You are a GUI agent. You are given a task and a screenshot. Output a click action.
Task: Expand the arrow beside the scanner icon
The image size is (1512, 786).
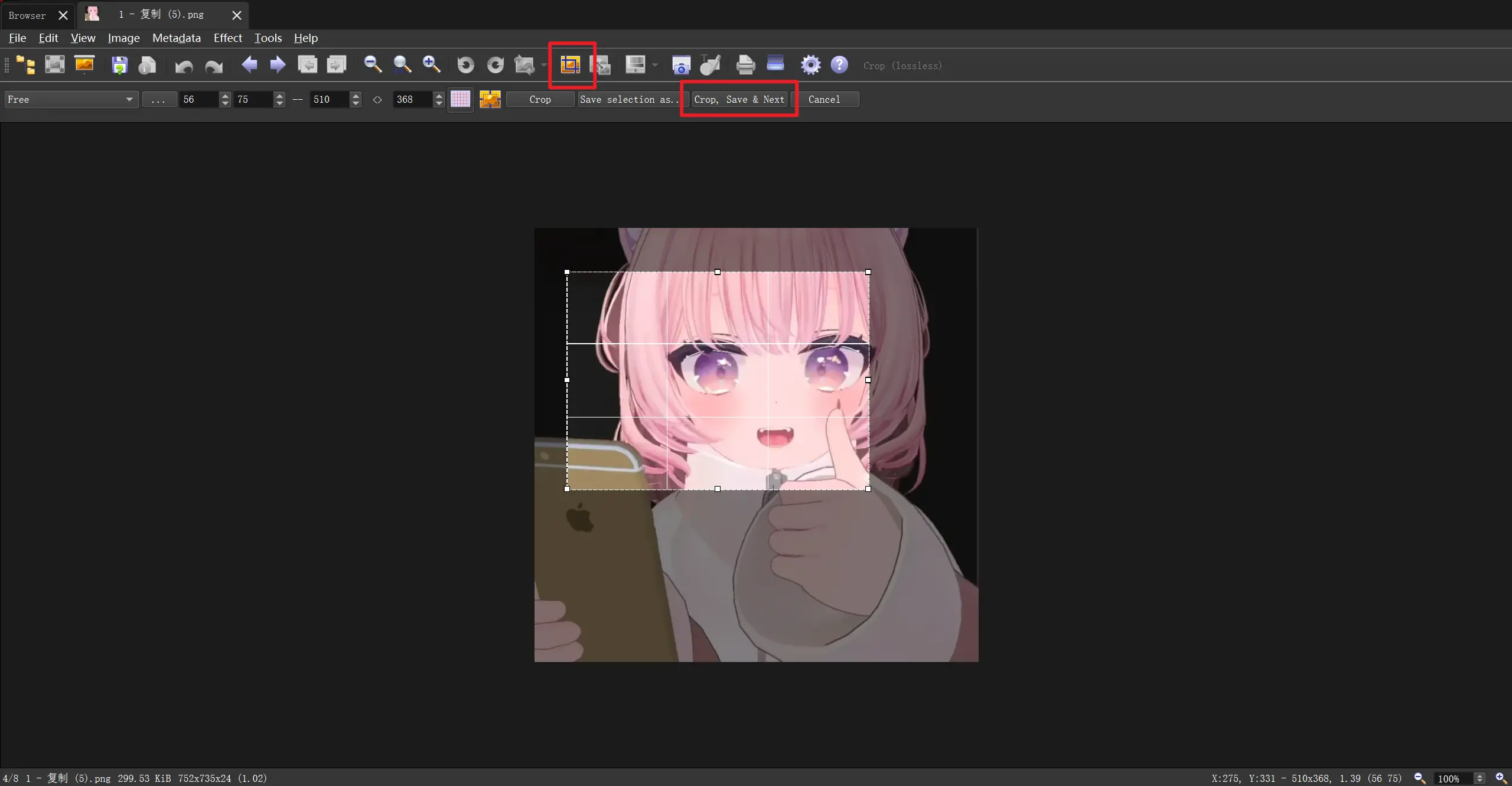[x=654, y=65]
